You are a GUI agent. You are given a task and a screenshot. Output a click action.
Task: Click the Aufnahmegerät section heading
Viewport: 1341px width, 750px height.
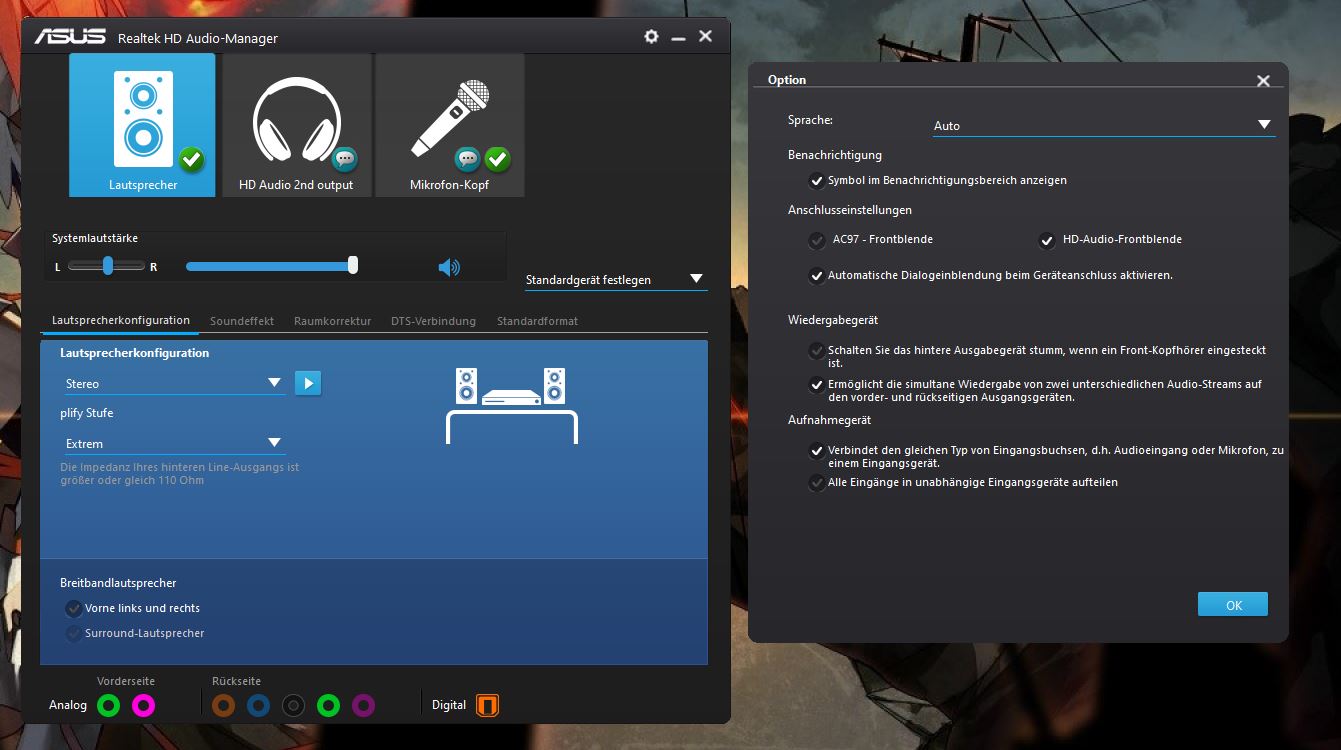click(x=830, y=420)
